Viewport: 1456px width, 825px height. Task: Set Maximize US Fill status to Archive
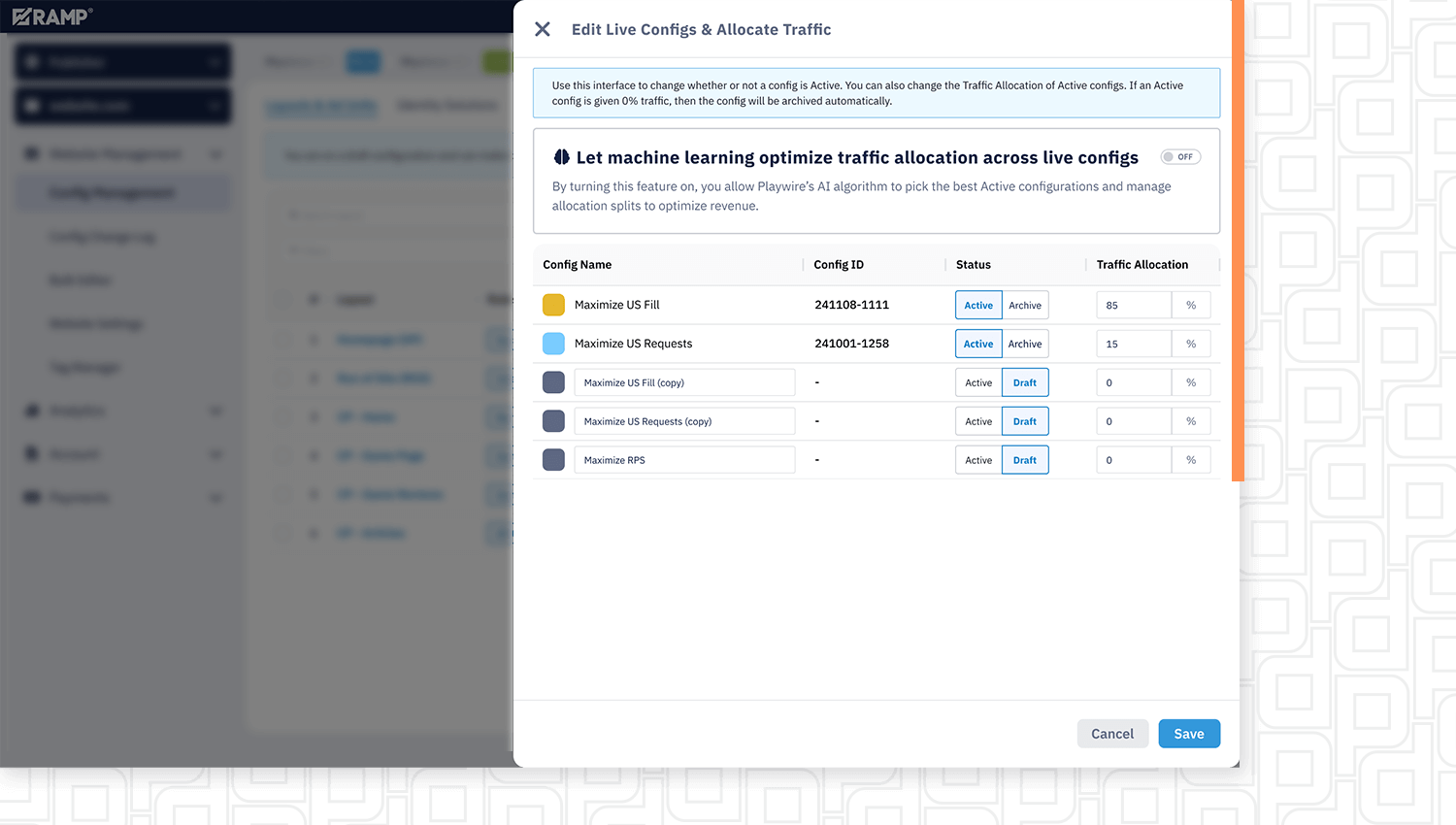coord(1025,305)
